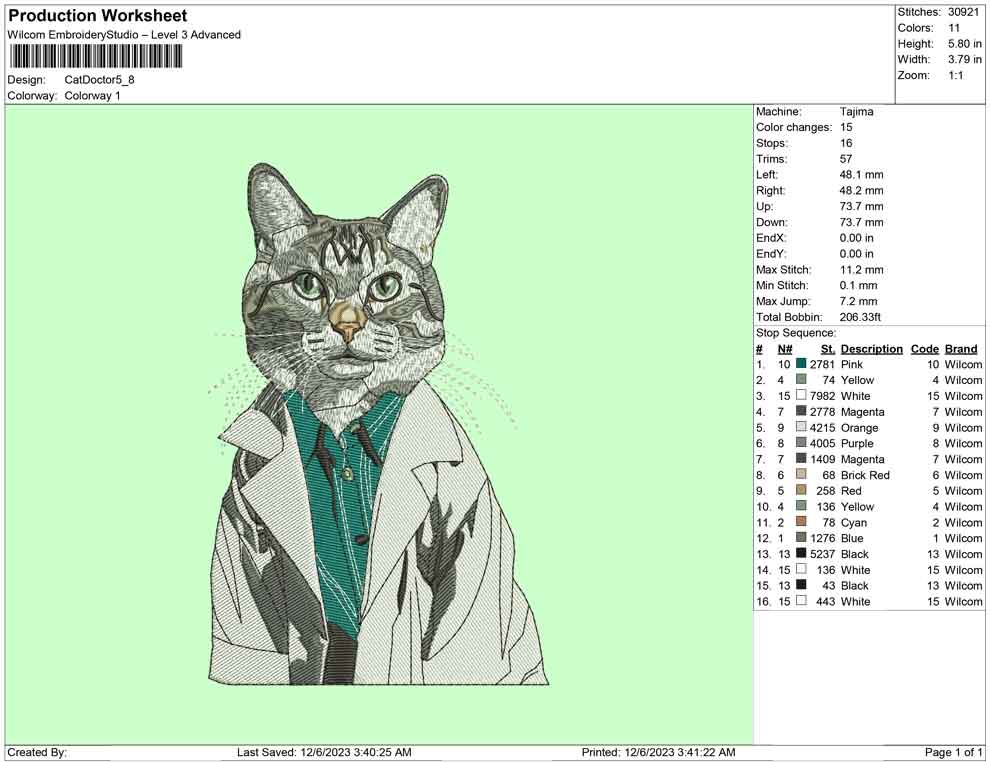Select the Black swatch with 5237 stitches
Image resolution: width=990 pixels, height=762 pixels.
pos(800,554)
